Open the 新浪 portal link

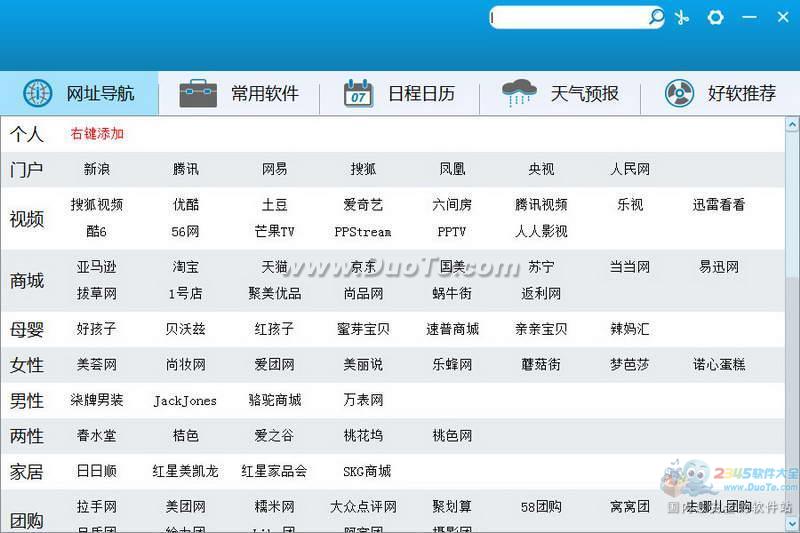(96, 169)
